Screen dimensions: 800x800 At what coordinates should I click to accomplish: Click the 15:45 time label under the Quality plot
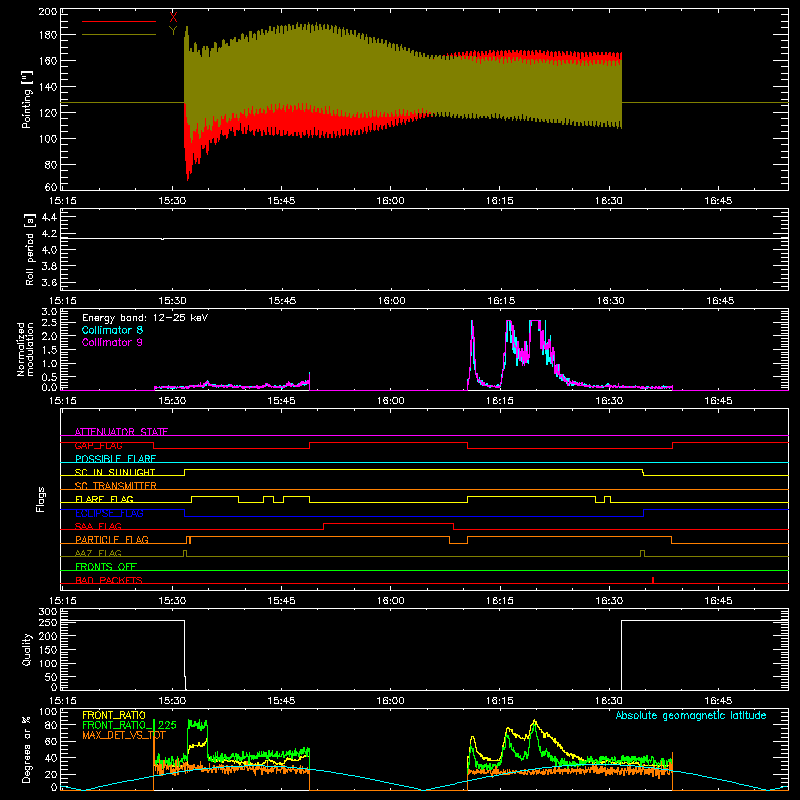point(281,701)
